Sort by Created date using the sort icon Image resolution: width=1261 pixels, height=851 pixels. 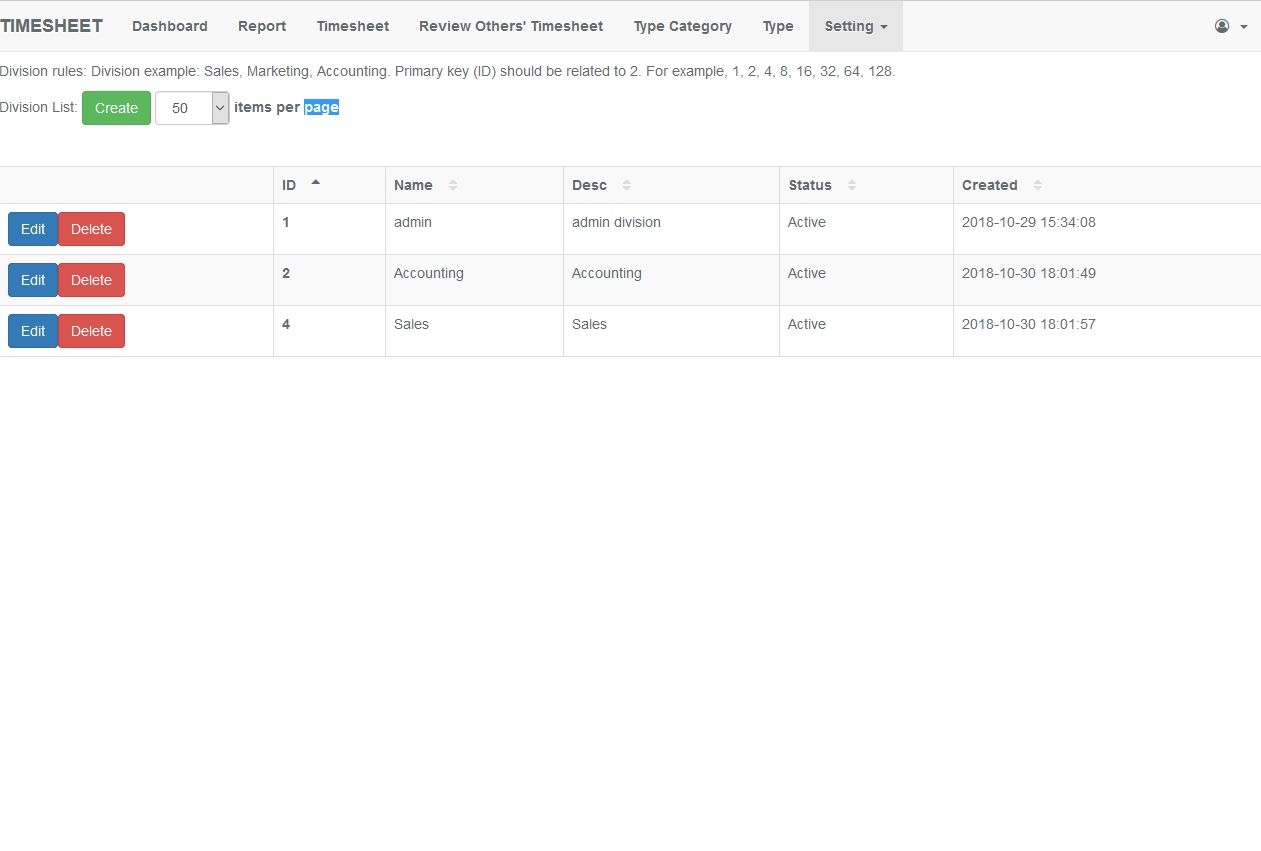click(x=1037, y=185)
